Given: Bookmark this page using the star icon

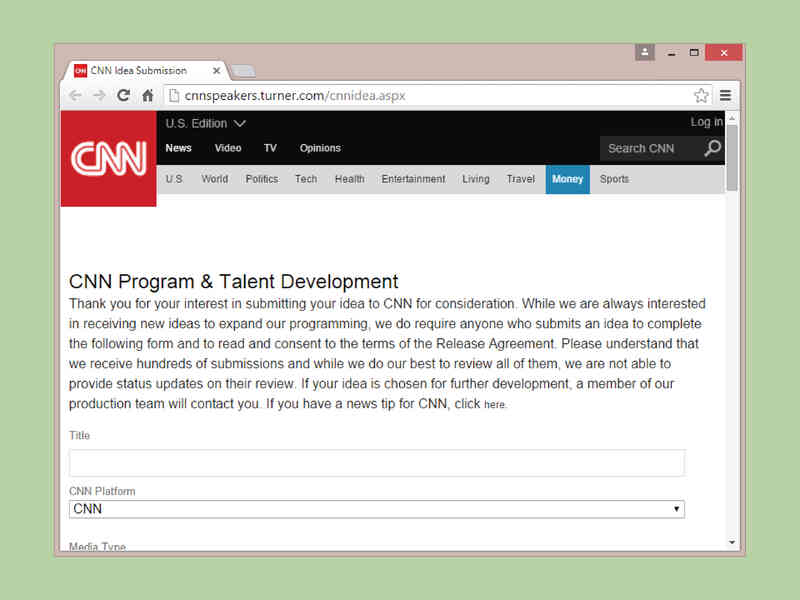Looking at the screenshot, I should tap(701, 95).
